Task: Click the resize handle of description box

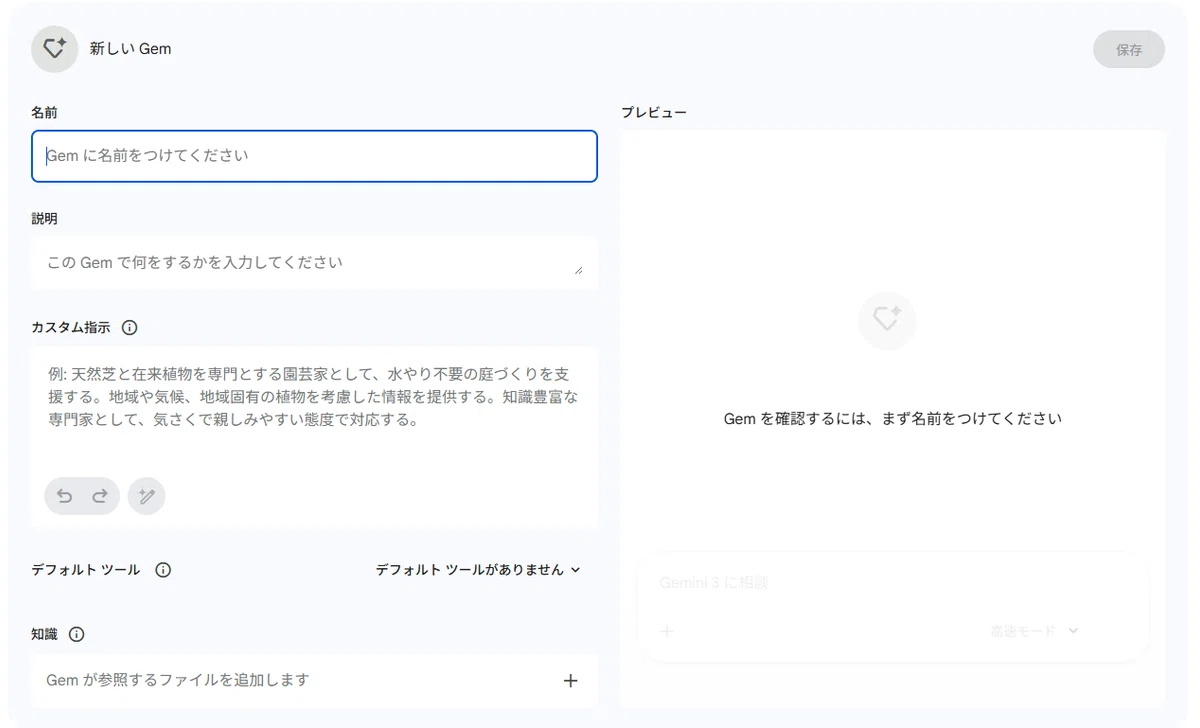Action: (x=578, y=269)
